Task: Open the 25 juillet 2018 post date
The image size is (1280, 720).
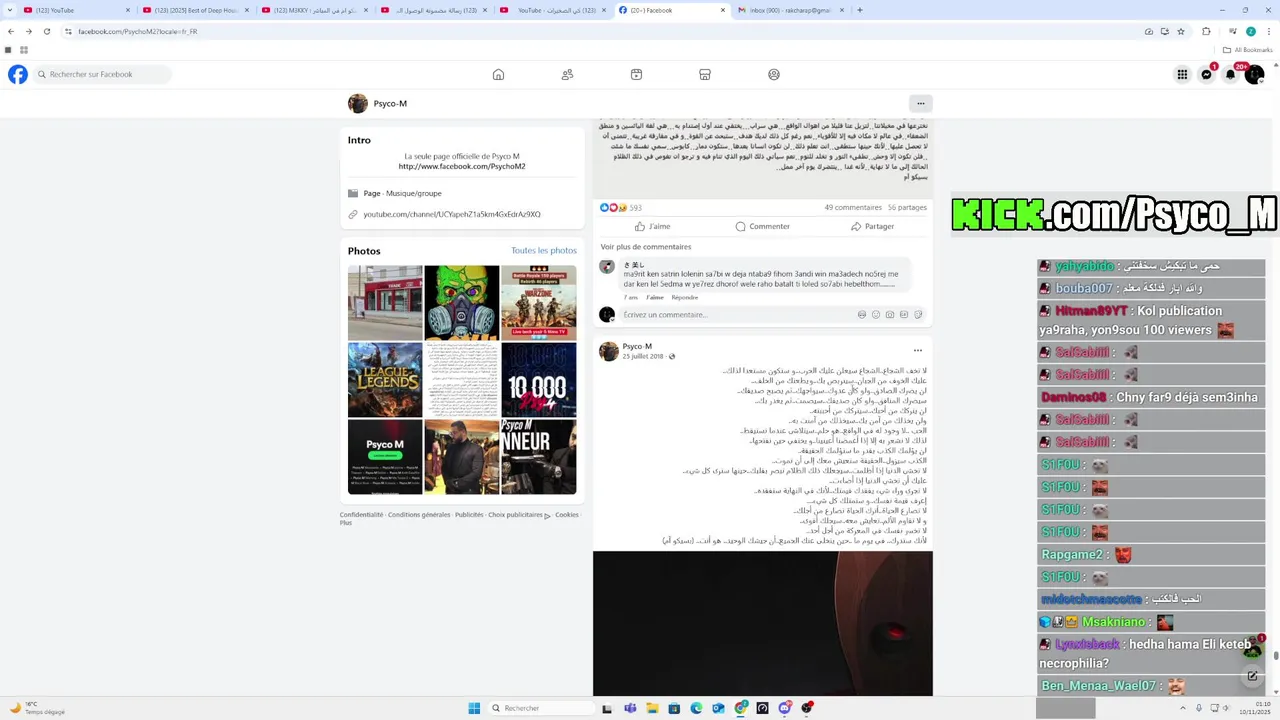Action: pos(643,356)
